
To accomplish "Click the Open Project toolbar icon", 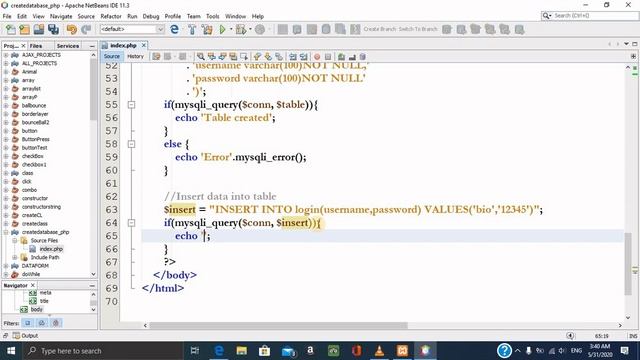I will pos(39,29).
